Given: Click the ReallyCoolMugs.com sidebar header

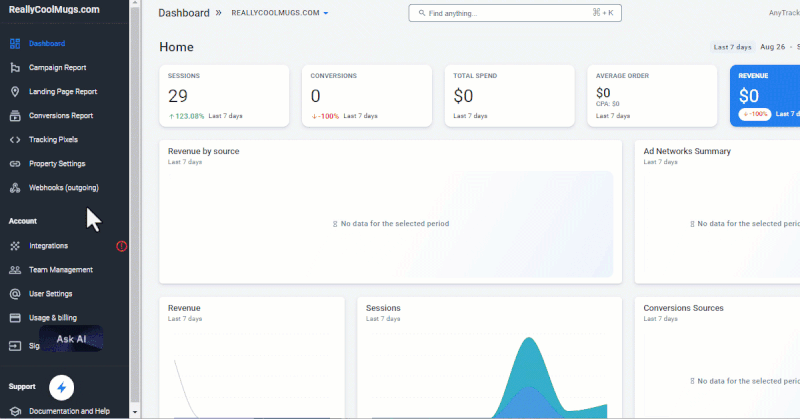Looking at the screenshot, I should point(54,10).
